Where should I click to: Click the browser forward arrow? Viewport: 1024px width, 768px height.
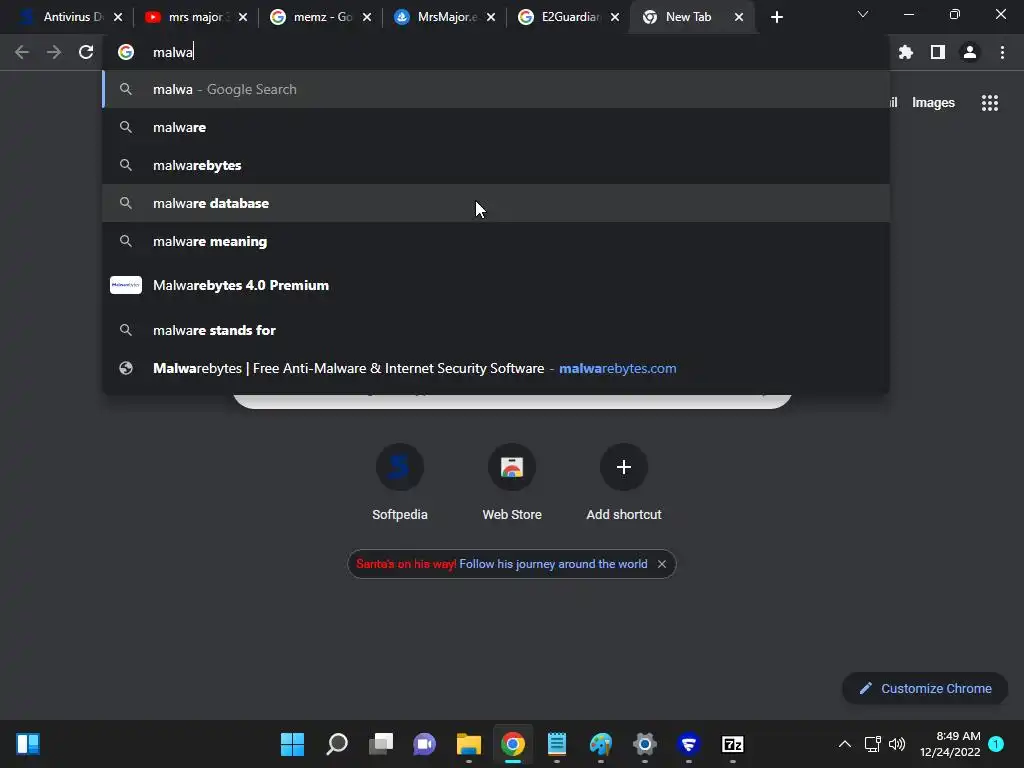click(x=54, y=52)
